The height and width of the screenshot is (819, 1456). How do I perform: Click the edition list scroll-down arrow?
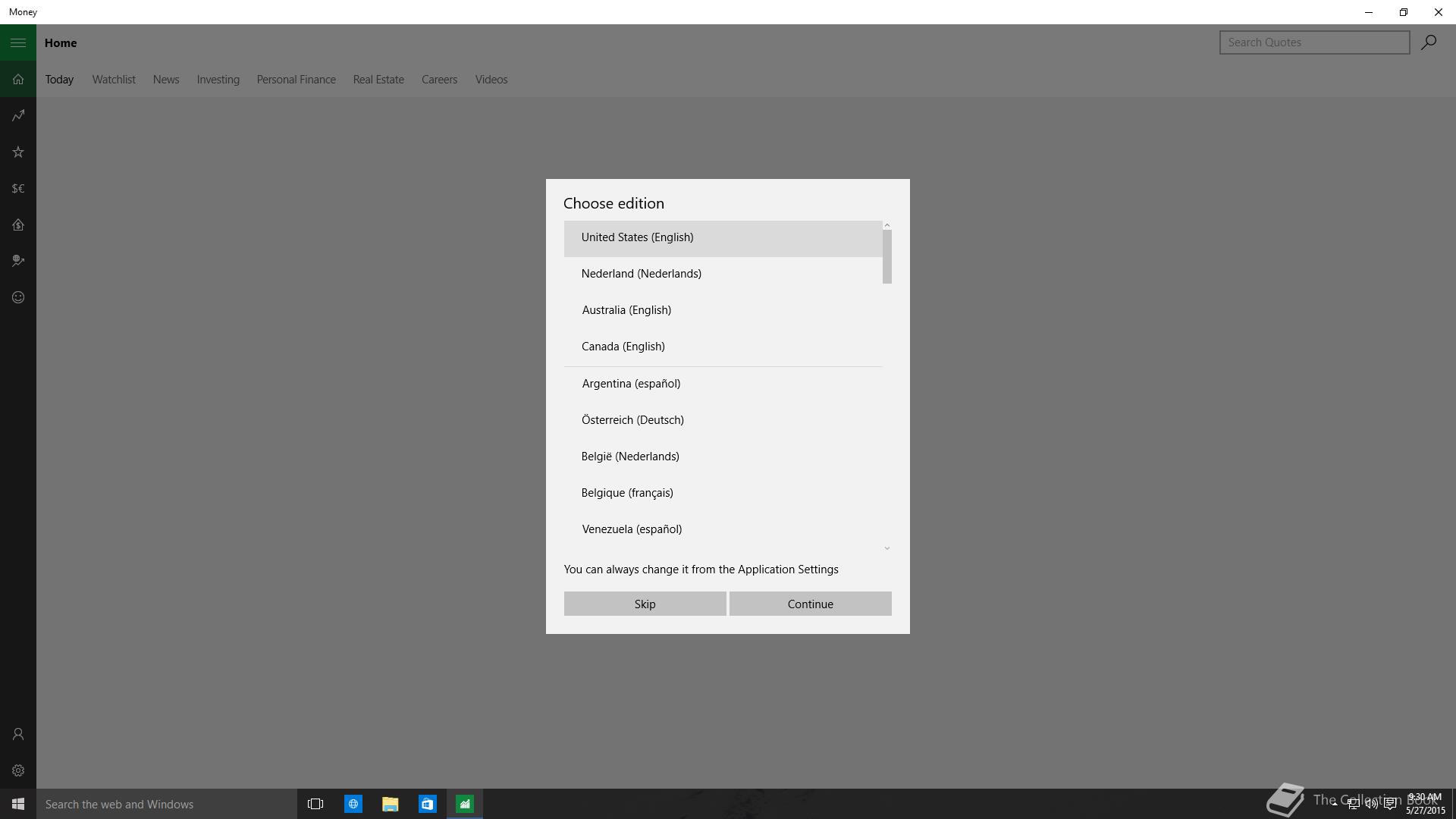886,548
